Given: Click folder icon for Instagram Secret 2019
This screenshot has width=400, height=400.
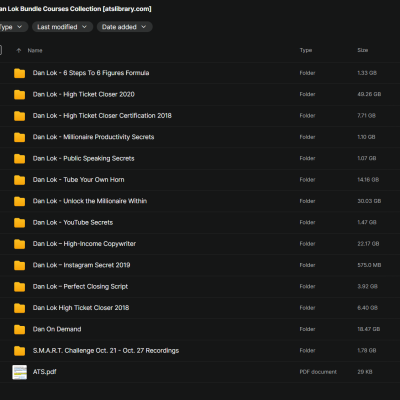Looking at the screenshot, I should [20, 265].
